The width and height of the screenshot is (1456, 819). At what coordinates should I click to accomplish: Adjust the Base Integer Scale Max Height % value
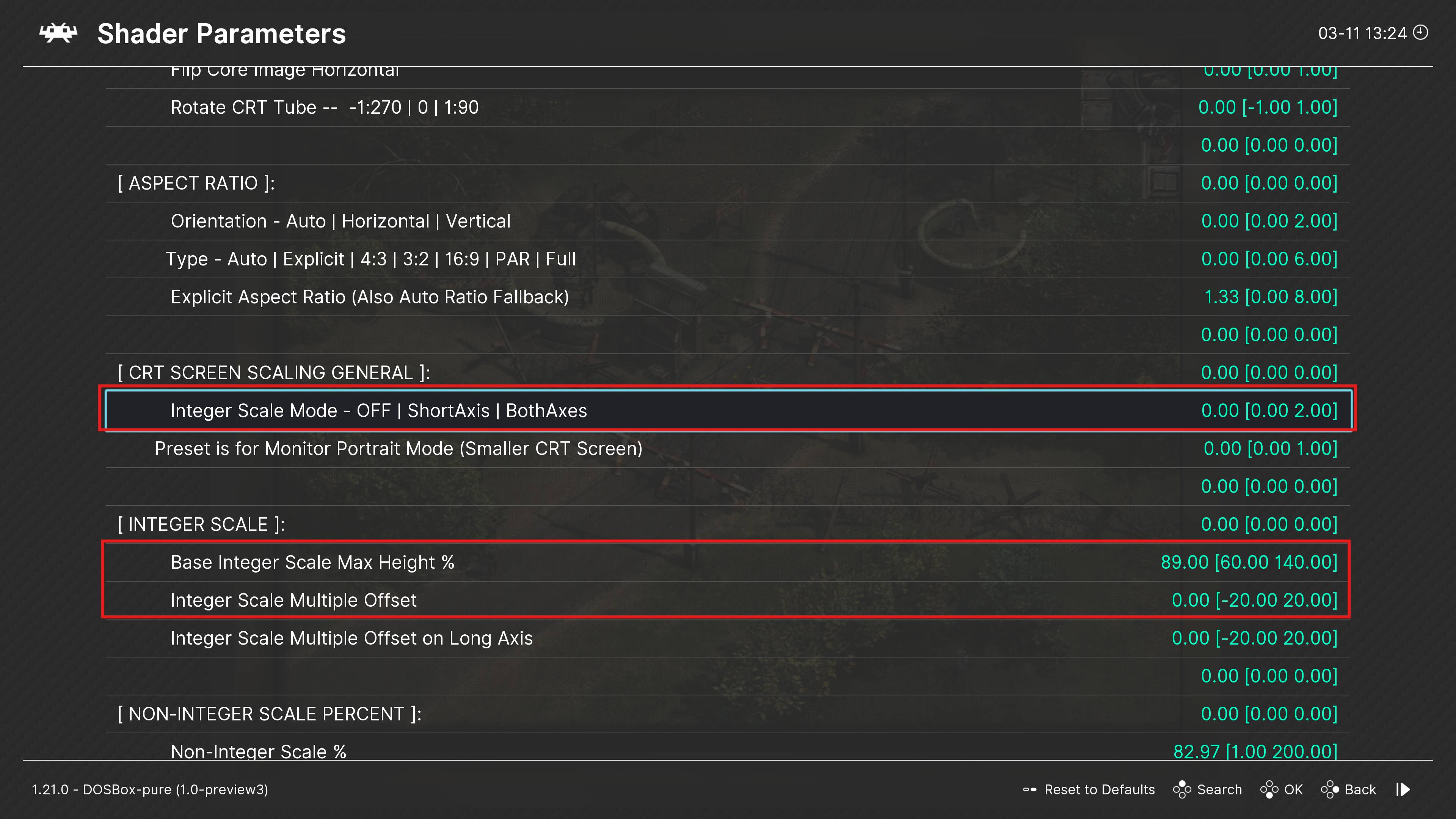pyautogui.click(x=1249, y=562)
